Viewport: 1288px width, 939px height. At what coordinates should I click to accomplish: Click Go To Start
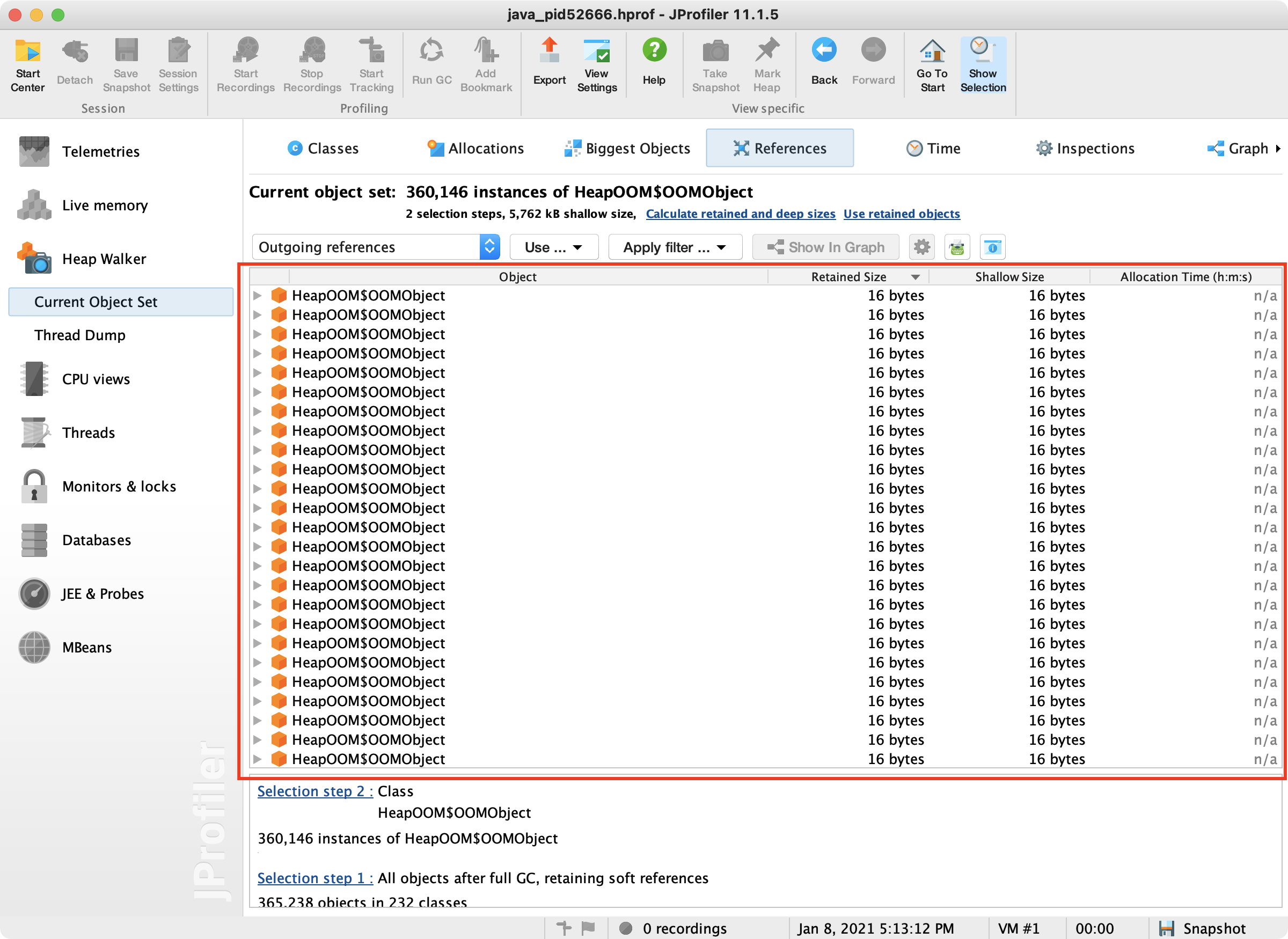click(932, 65)
